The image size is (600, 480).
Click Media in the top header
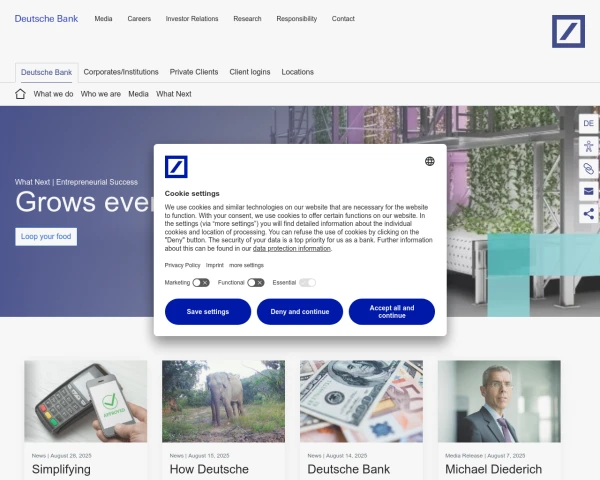(103, 19)
